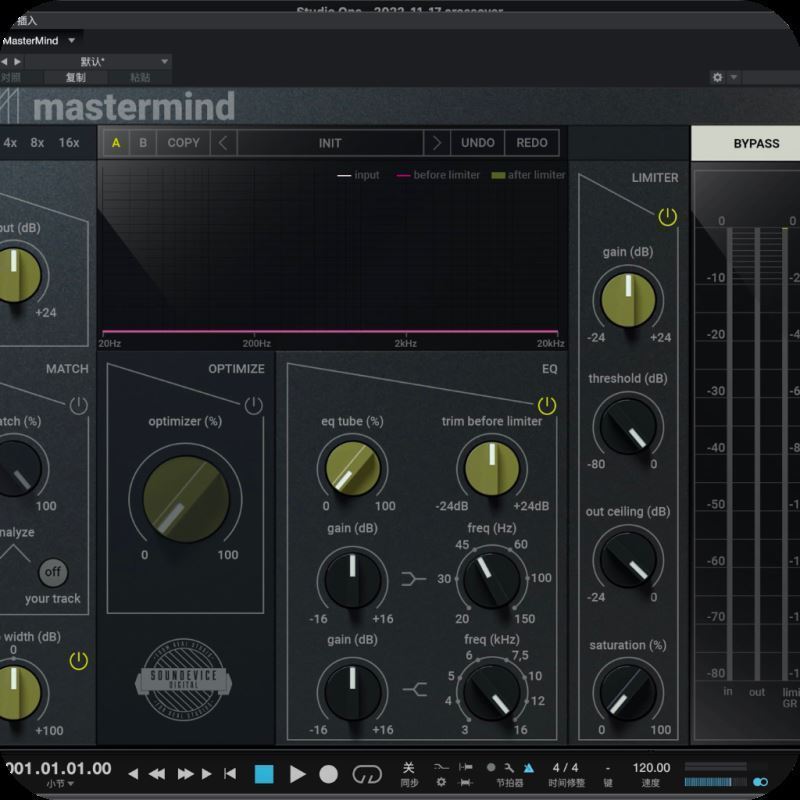Open the plugin settings gear icon

[x=717, y=77]
